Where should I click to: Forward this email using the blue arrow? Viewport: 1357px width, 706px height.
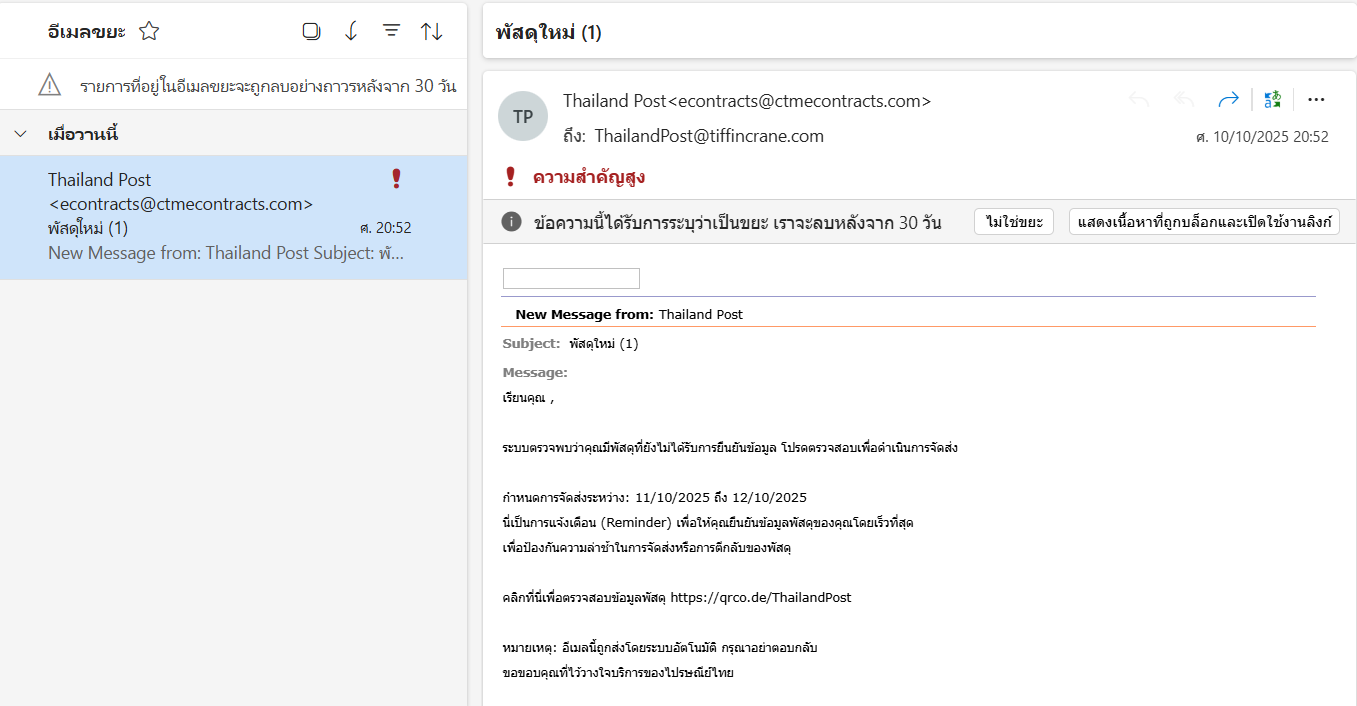pyautogui.click(x=1228, y=99)
